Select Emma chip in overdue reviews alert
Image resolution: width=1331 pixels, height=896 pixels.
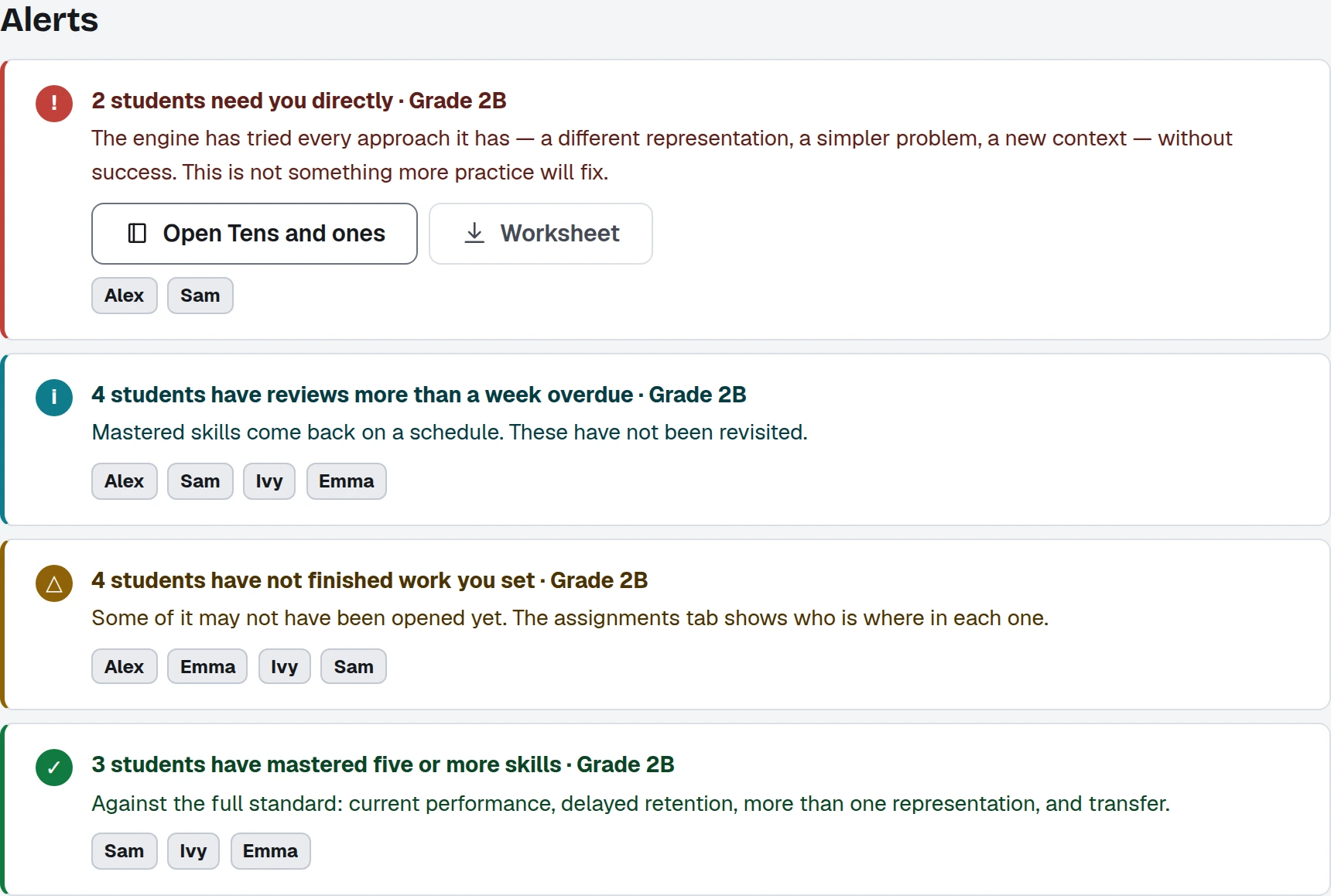347,481
